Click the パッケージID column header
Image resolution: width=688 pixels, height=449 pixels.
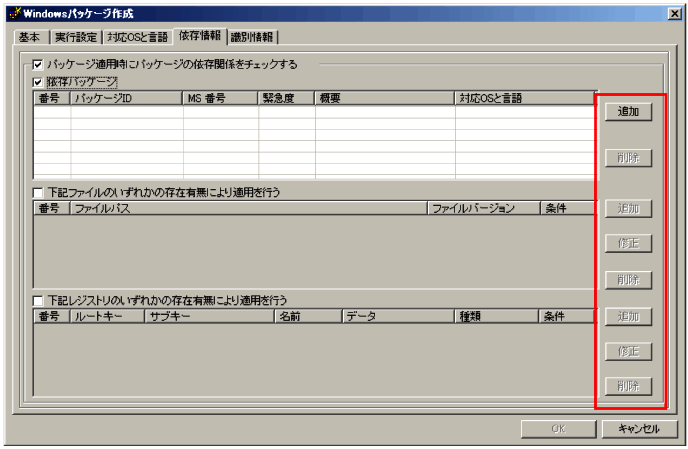[126, 98]
